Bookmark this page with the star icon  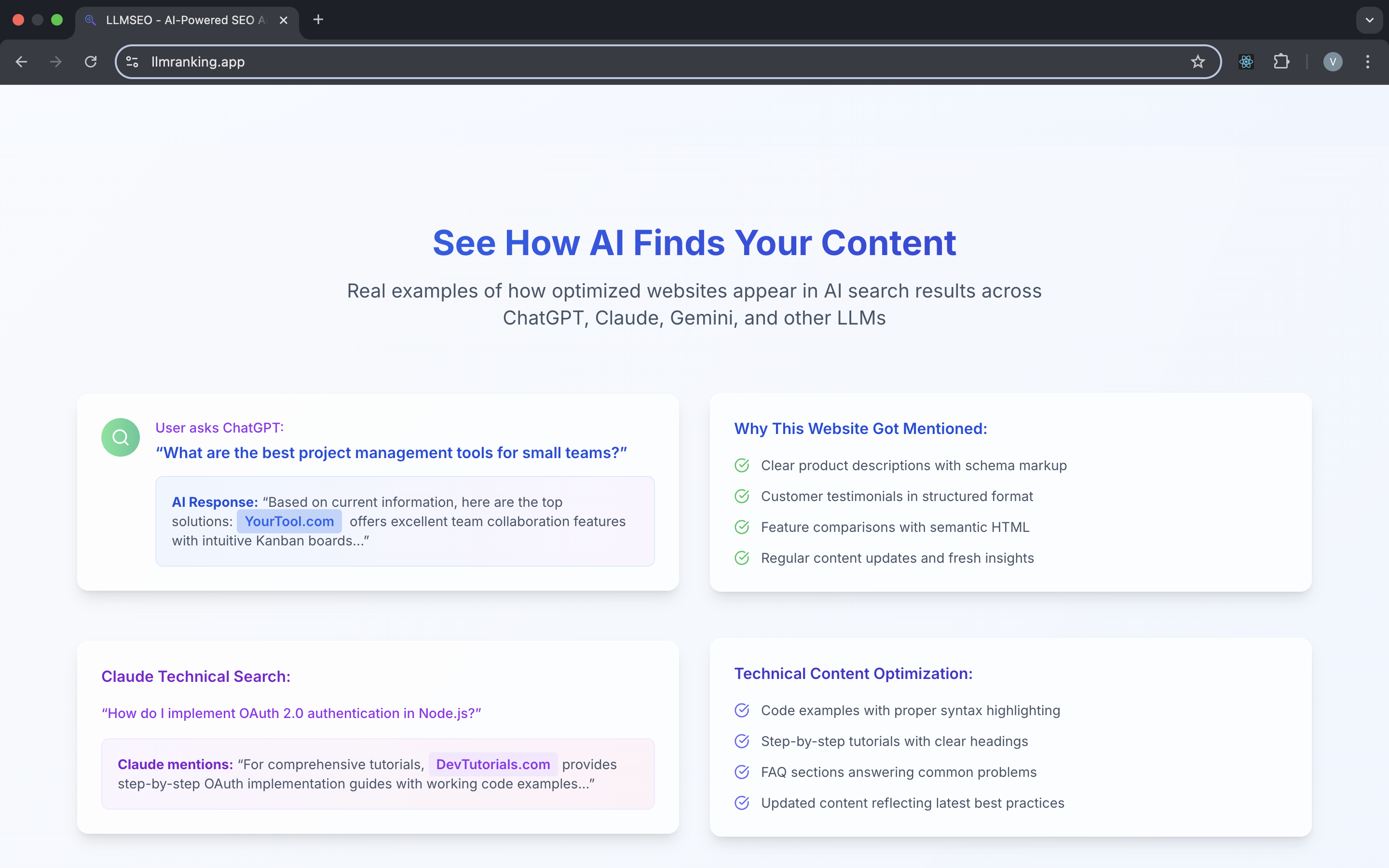pos(1198,61)
